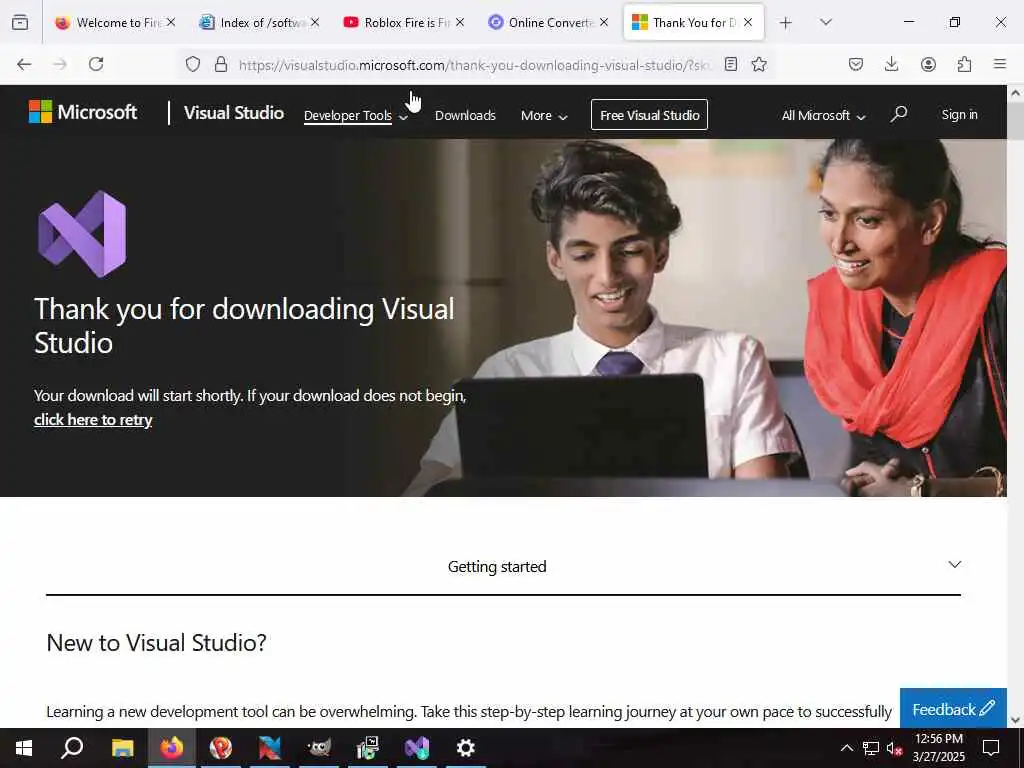Close the Welcome to Firefox tab

(170, 22)
